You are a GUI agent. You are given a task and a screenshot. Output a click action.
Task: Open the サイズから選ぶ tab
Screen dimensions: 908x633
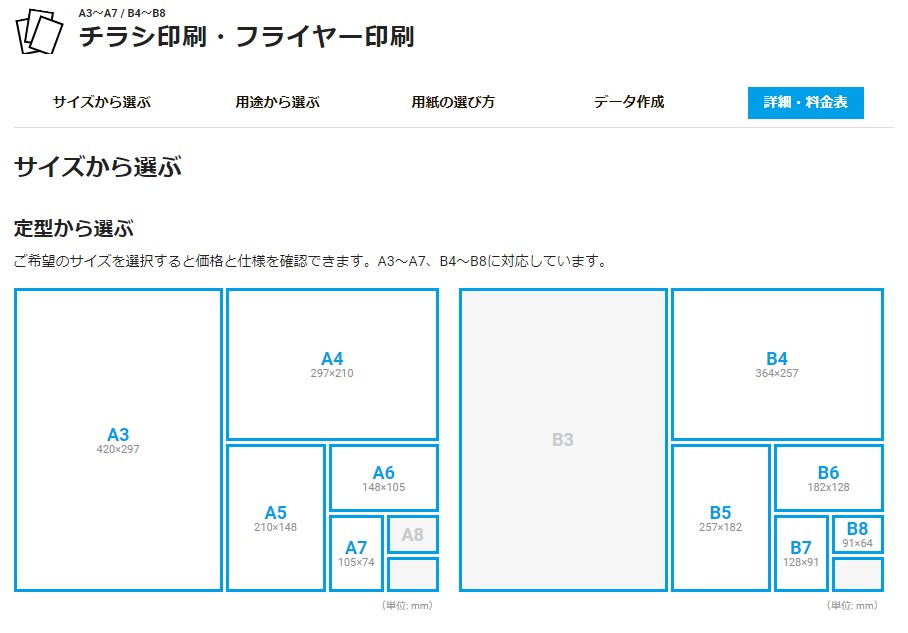[x=102, y=102]
